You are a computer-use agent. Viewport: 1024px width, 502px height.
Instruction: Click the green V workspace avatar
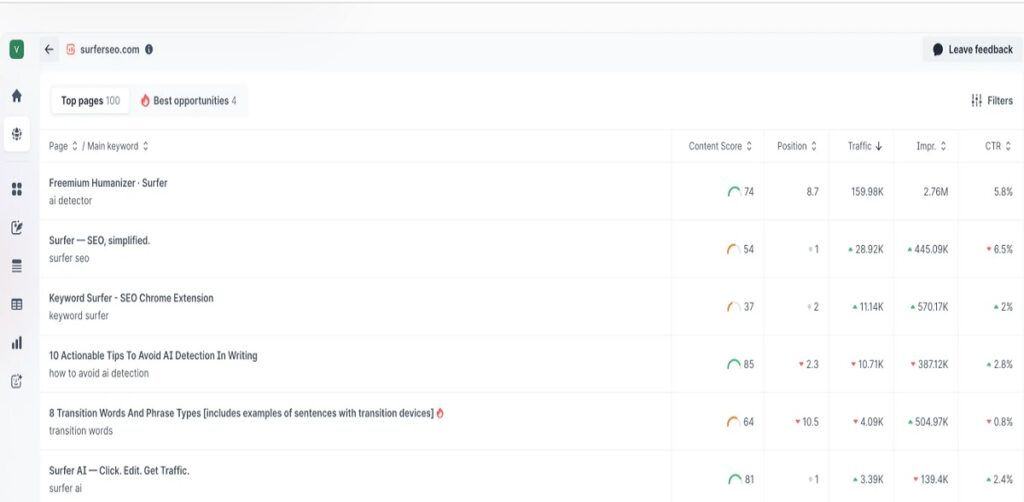tap(16, 50)
